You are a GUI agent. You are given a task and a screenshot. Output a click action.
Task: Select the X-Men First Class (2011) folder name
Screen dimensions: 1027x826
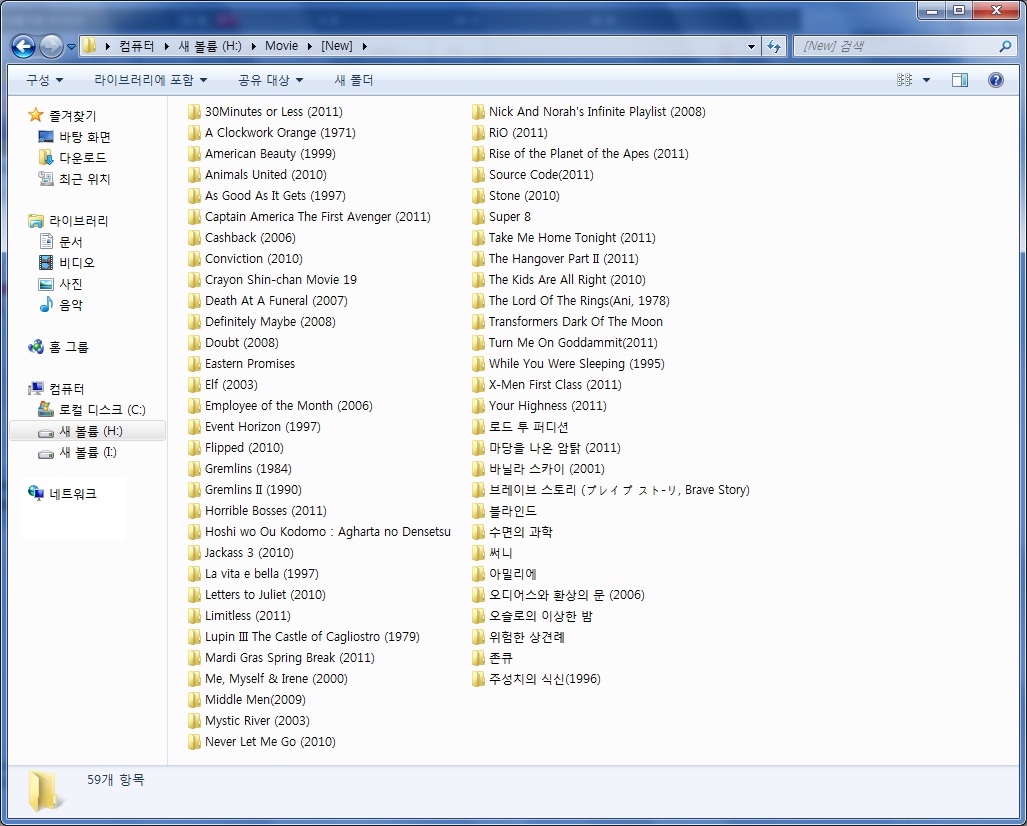coord(555,385)
